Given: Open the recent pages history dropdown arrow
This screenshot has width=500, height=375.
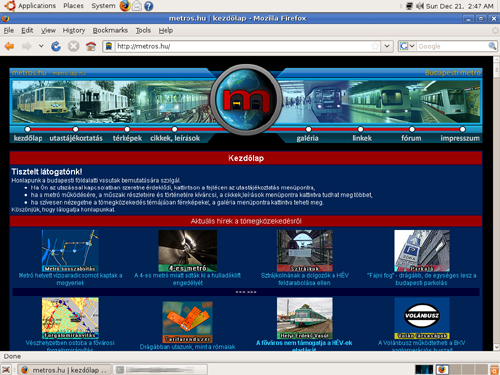Looking at the screenshot, I should coord(41,46).
